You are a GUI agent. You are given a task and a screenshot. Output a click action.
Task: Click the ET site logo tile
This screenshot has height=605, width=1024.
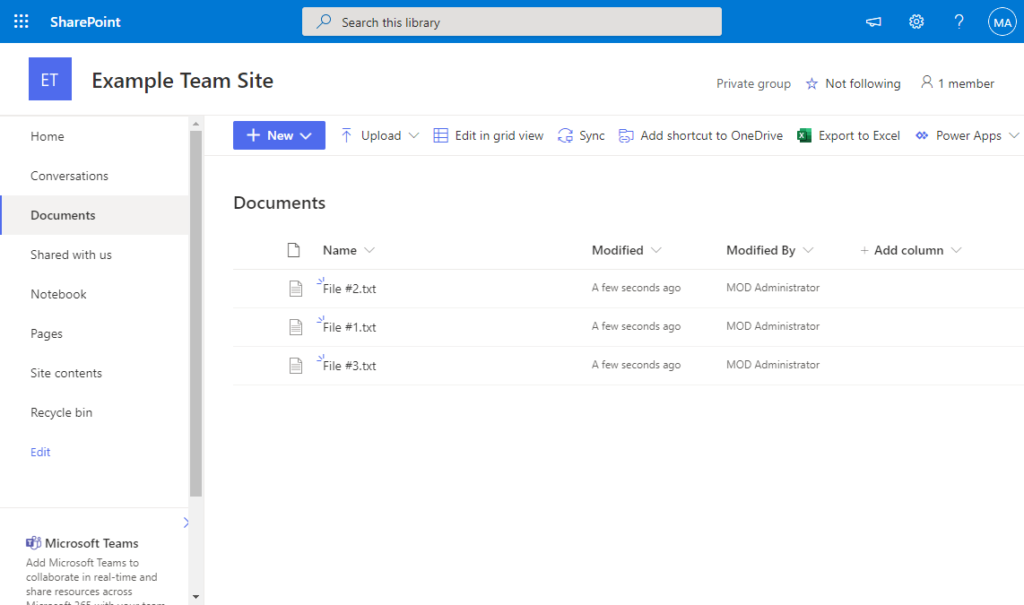(x=50, y=79)
